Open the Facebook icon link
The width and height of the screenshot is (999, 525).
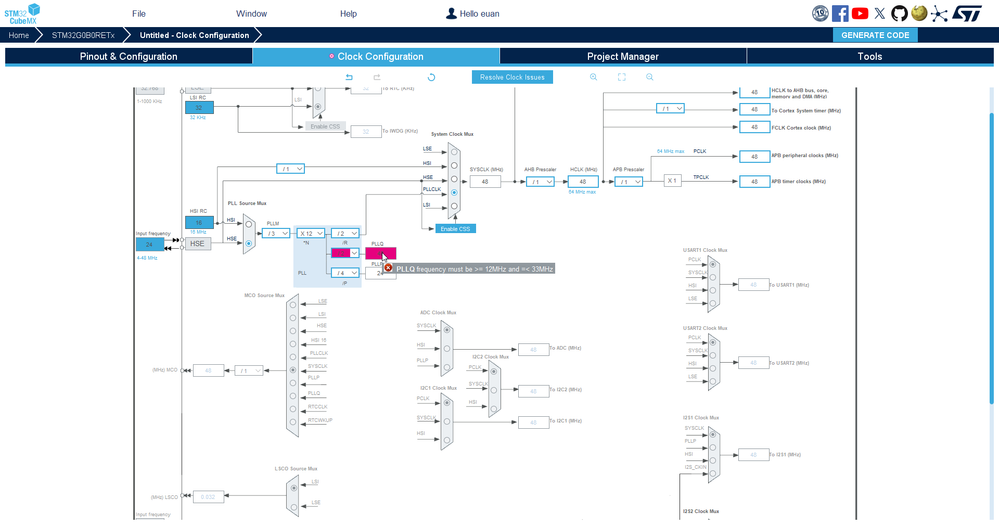840,13
